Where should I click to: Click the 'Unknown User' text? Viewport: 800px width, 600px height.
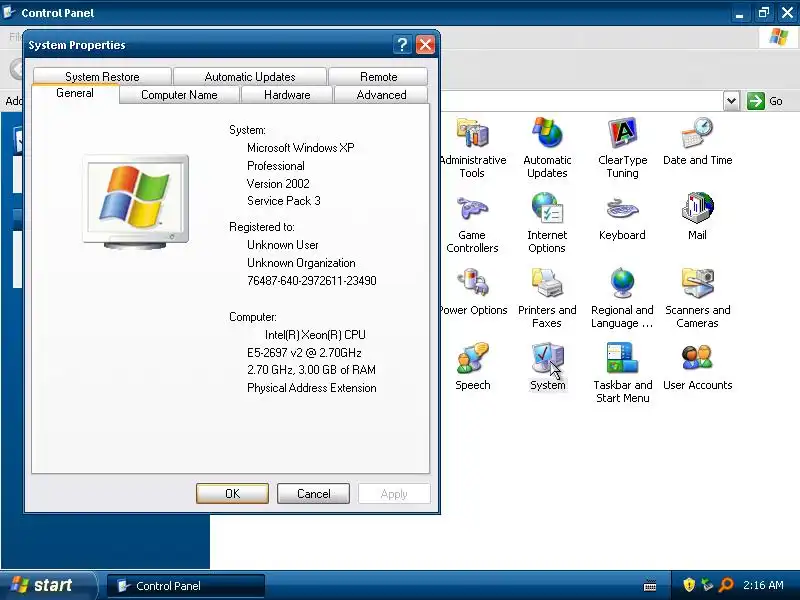click(x=283, y=245)
